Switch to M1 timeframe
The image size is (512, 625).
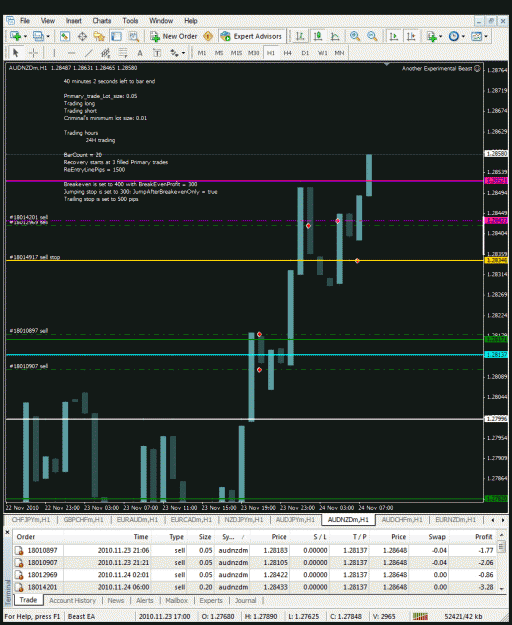click(202, 53)
